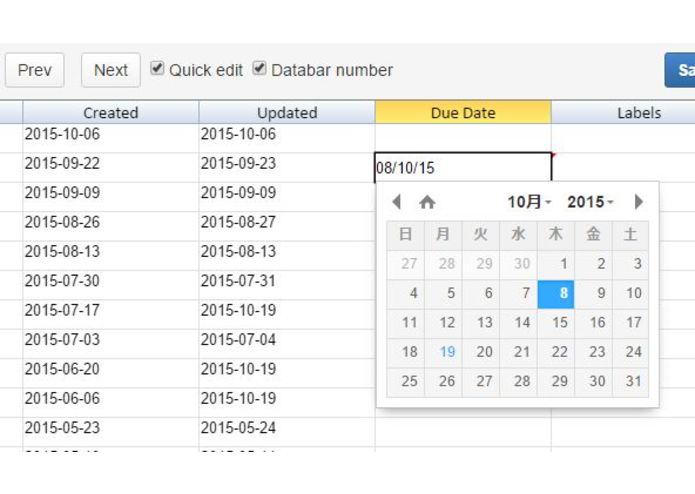Click the blue Save button

point(679,70)
